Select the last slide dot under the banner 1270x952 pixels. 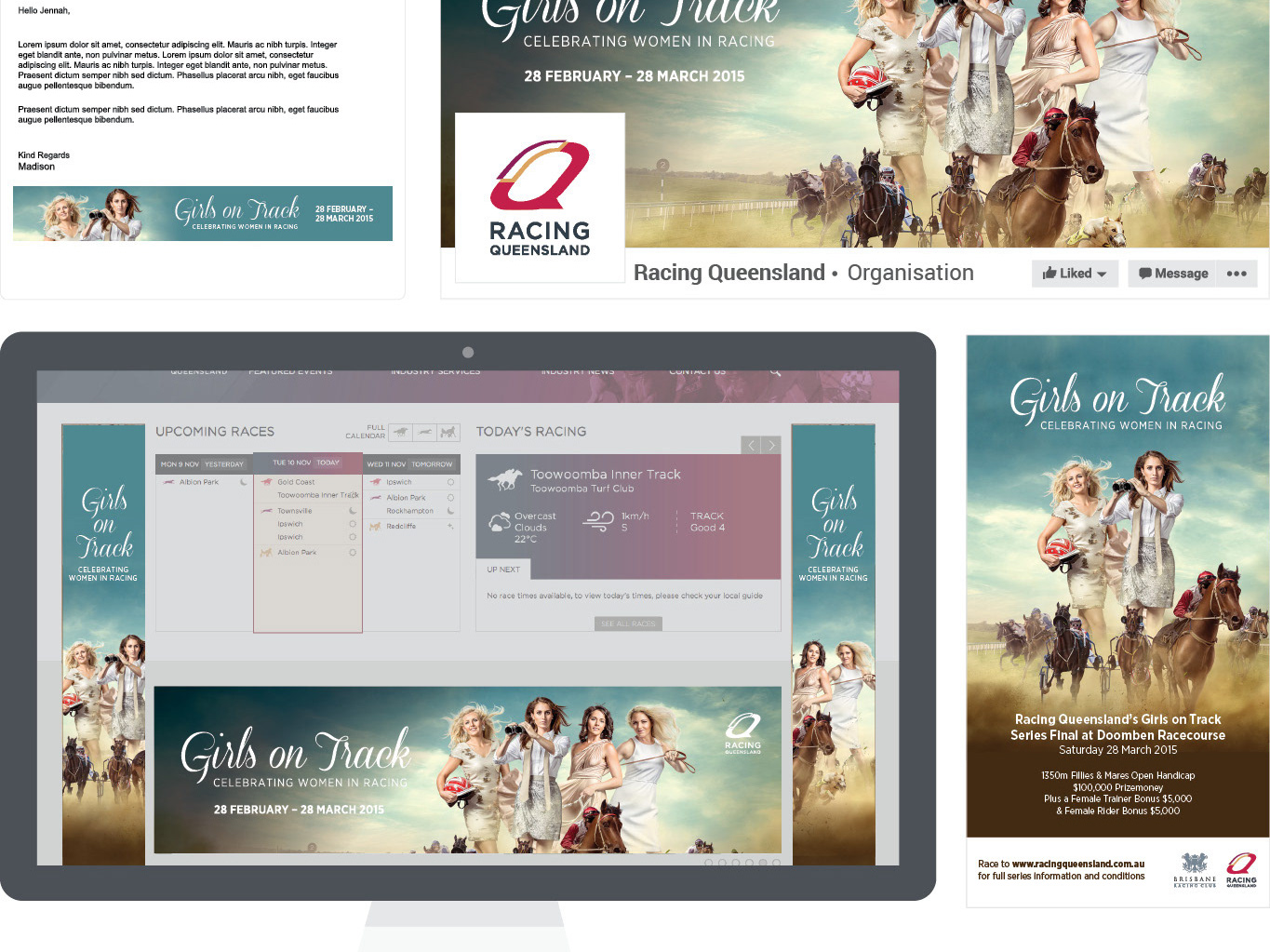click(776, 863)
